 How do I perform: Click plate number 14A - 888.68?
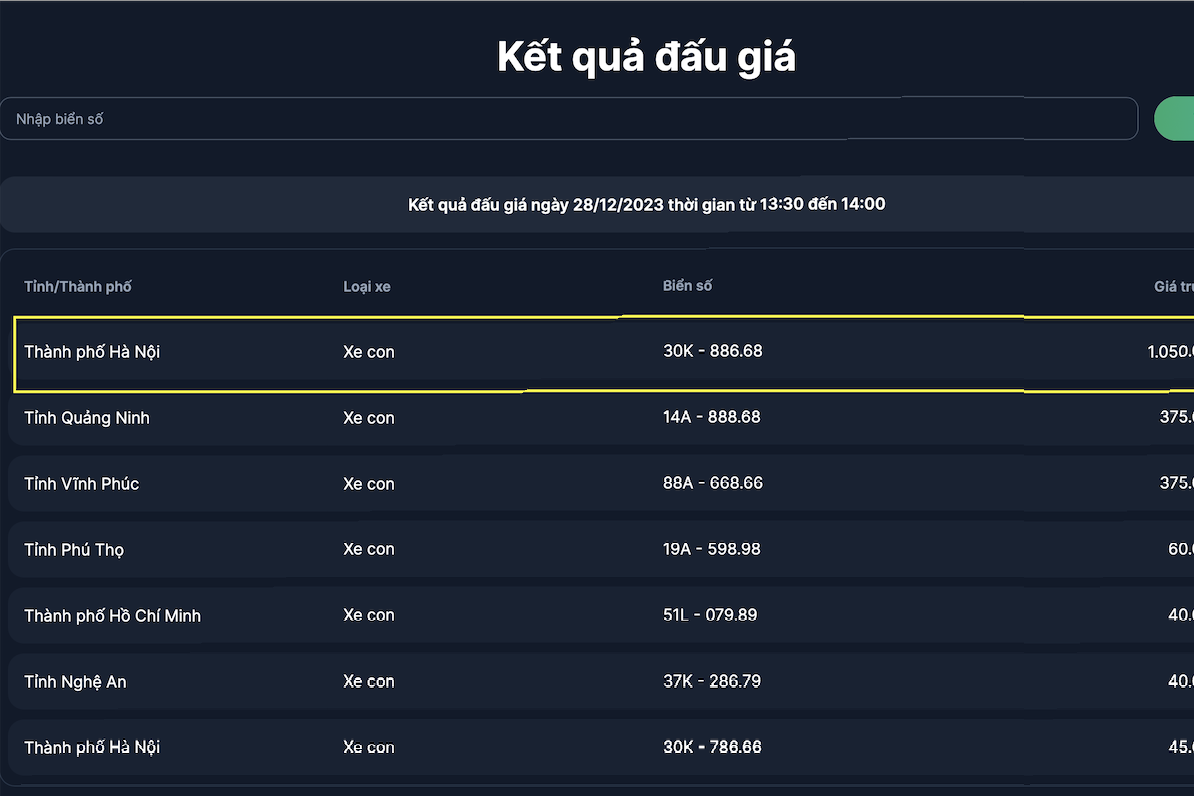point(711,417)
